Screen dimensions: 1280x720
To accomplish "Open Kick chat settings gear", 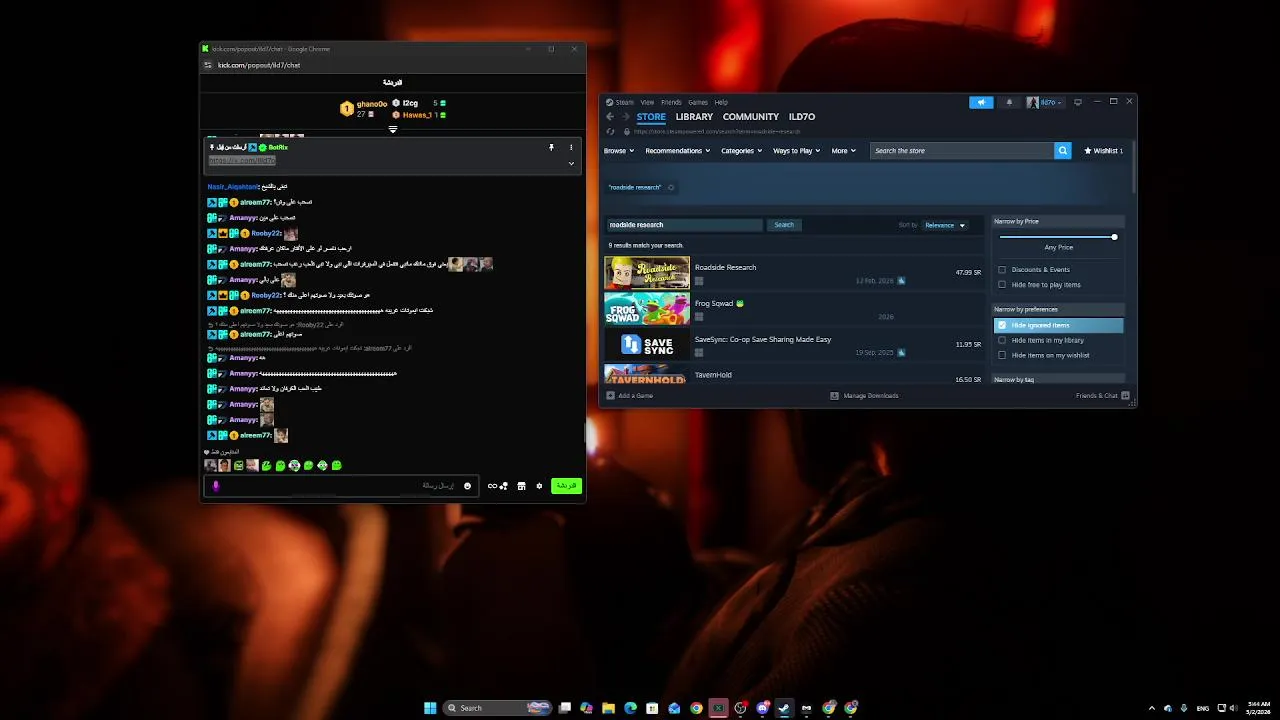I will (x=539, y=486).
